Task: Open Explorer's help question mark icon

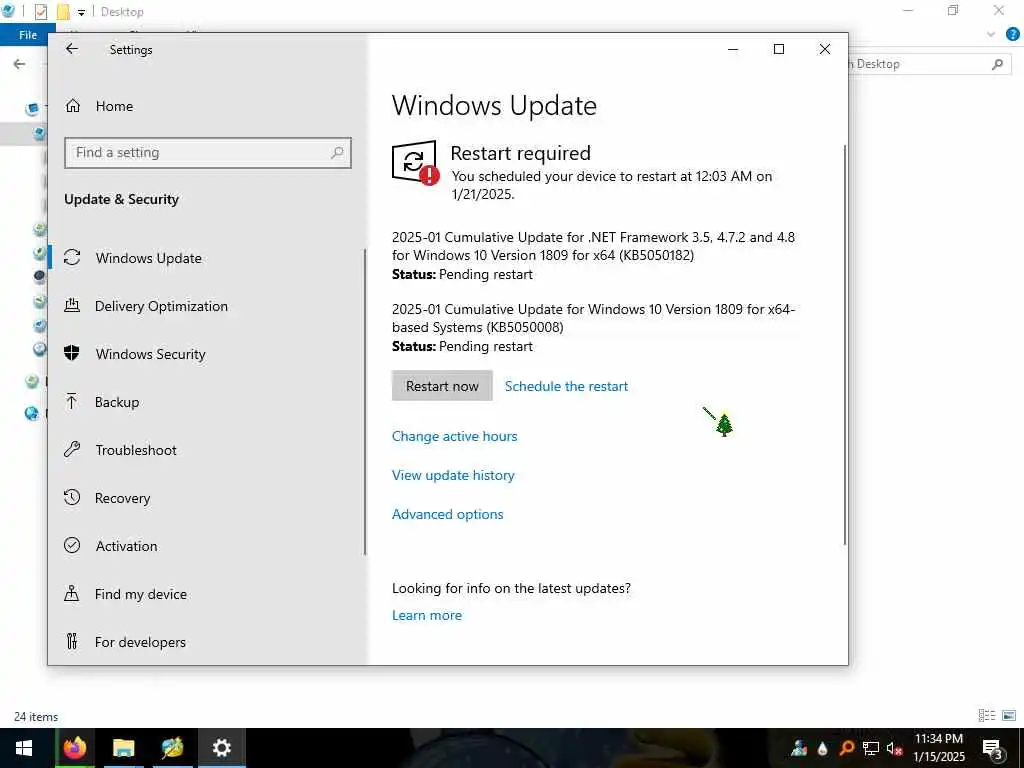Action: coord(1012,35)
